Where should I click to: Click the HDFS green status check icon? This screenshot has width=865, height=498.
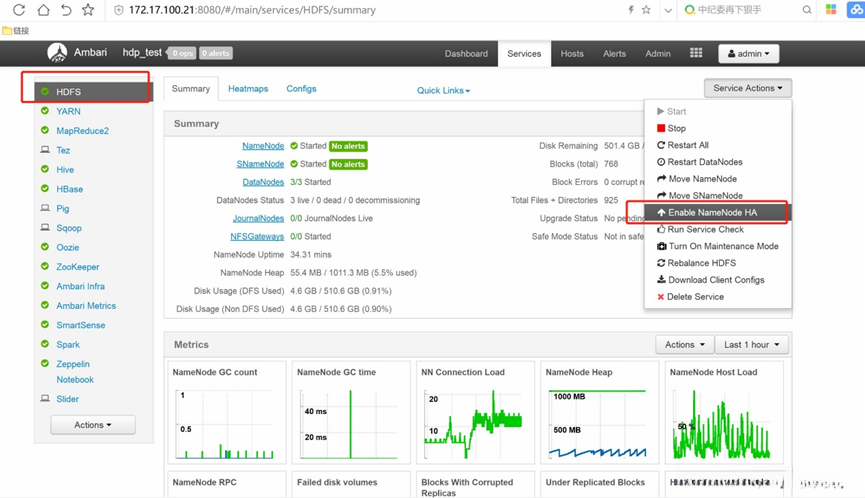(x=45, y=92)
